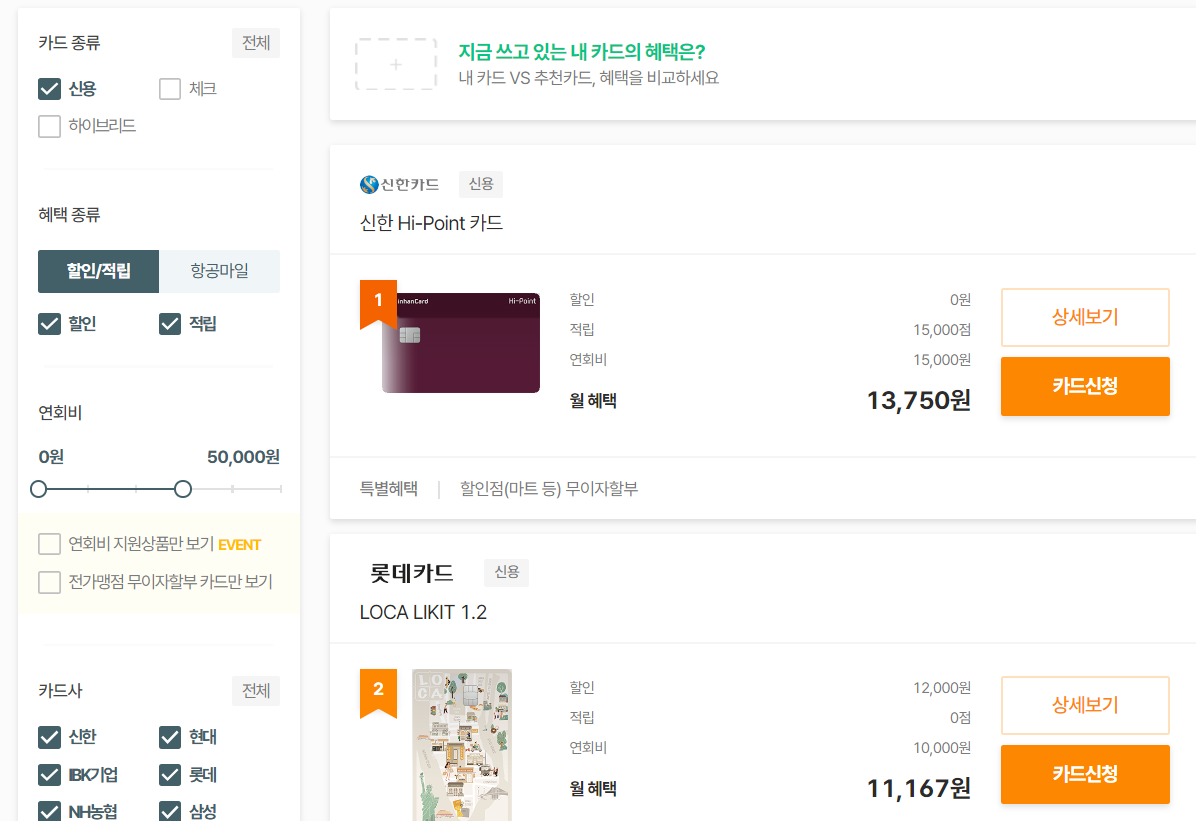
Task: Click 신용 tag next to 신한카드 logo
Action: click(481, 184)
